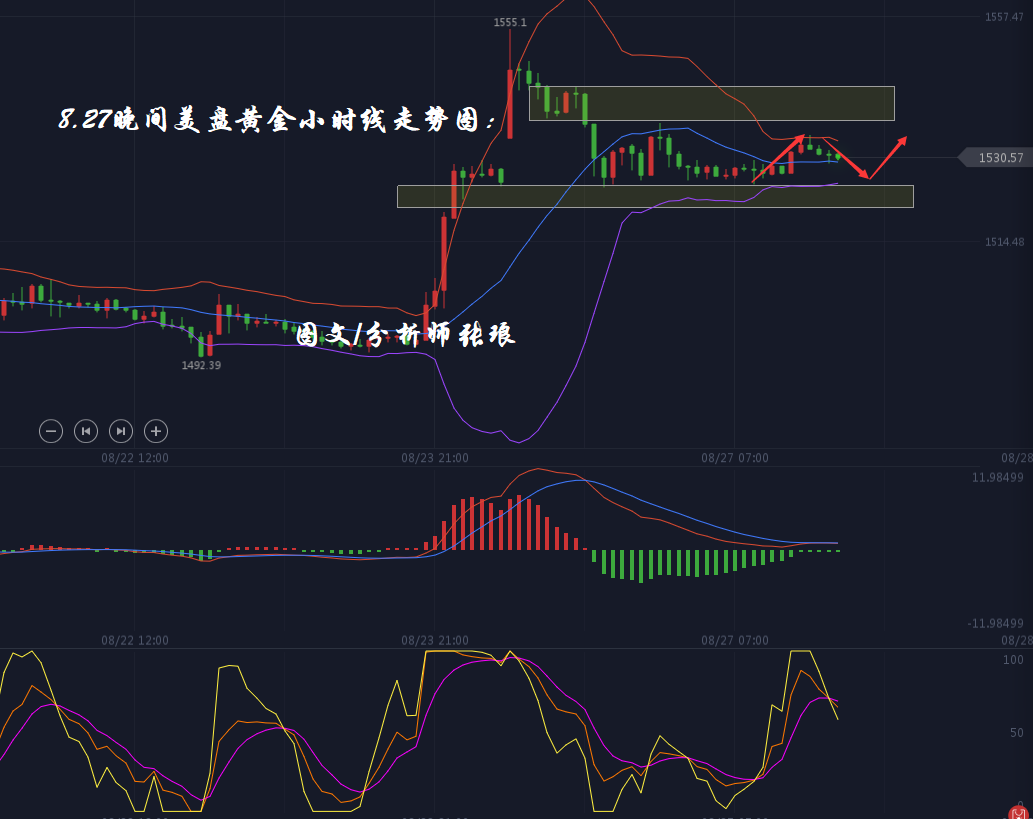1033x819 pixels.
Task: Click 08/27 07:00 label under candlestick chart
Action: [x=735, y=458]
